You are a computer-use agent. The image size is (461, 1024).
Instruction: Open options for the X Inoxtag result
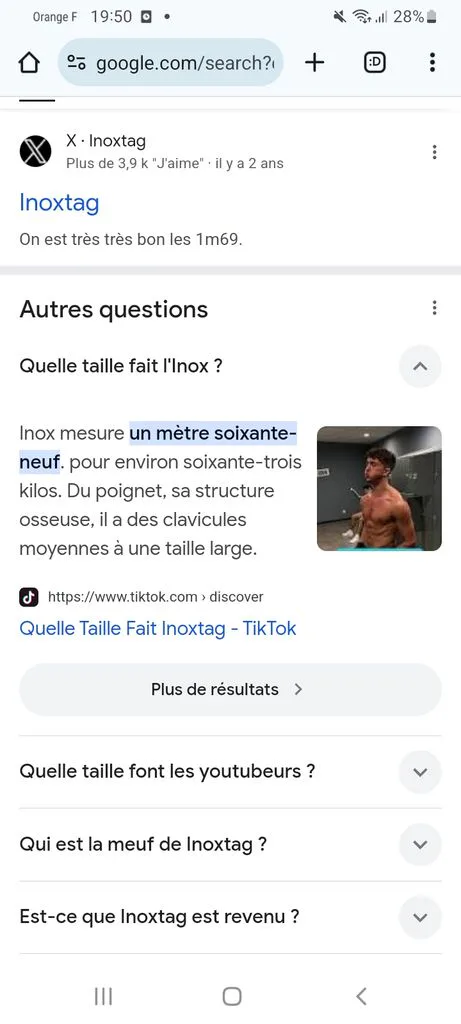pyautogui.click(x=434, y=152)
